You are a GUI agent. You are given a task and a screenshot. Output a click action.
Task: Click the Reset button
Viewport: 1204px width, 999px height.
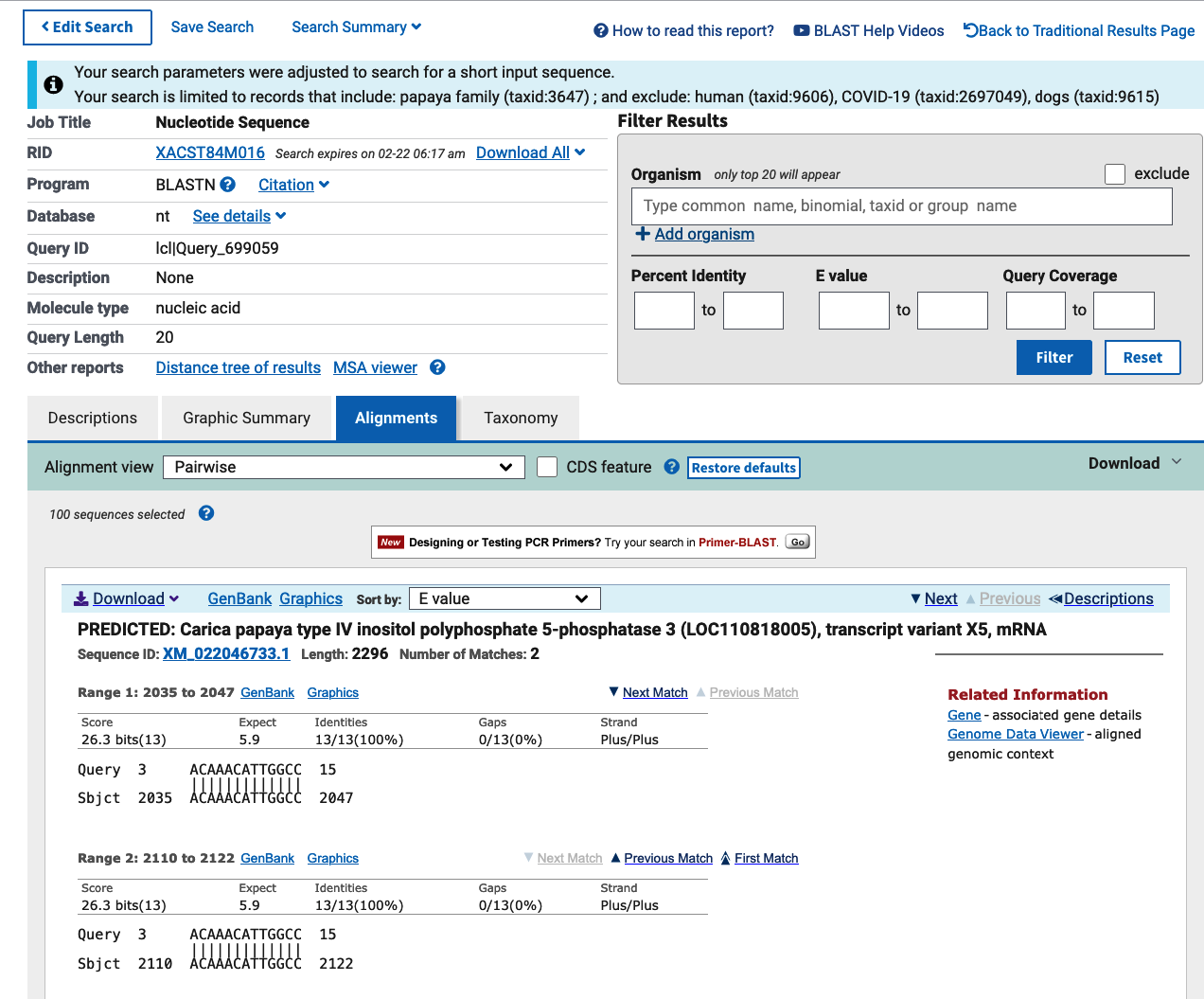[x=1142, y=357]
